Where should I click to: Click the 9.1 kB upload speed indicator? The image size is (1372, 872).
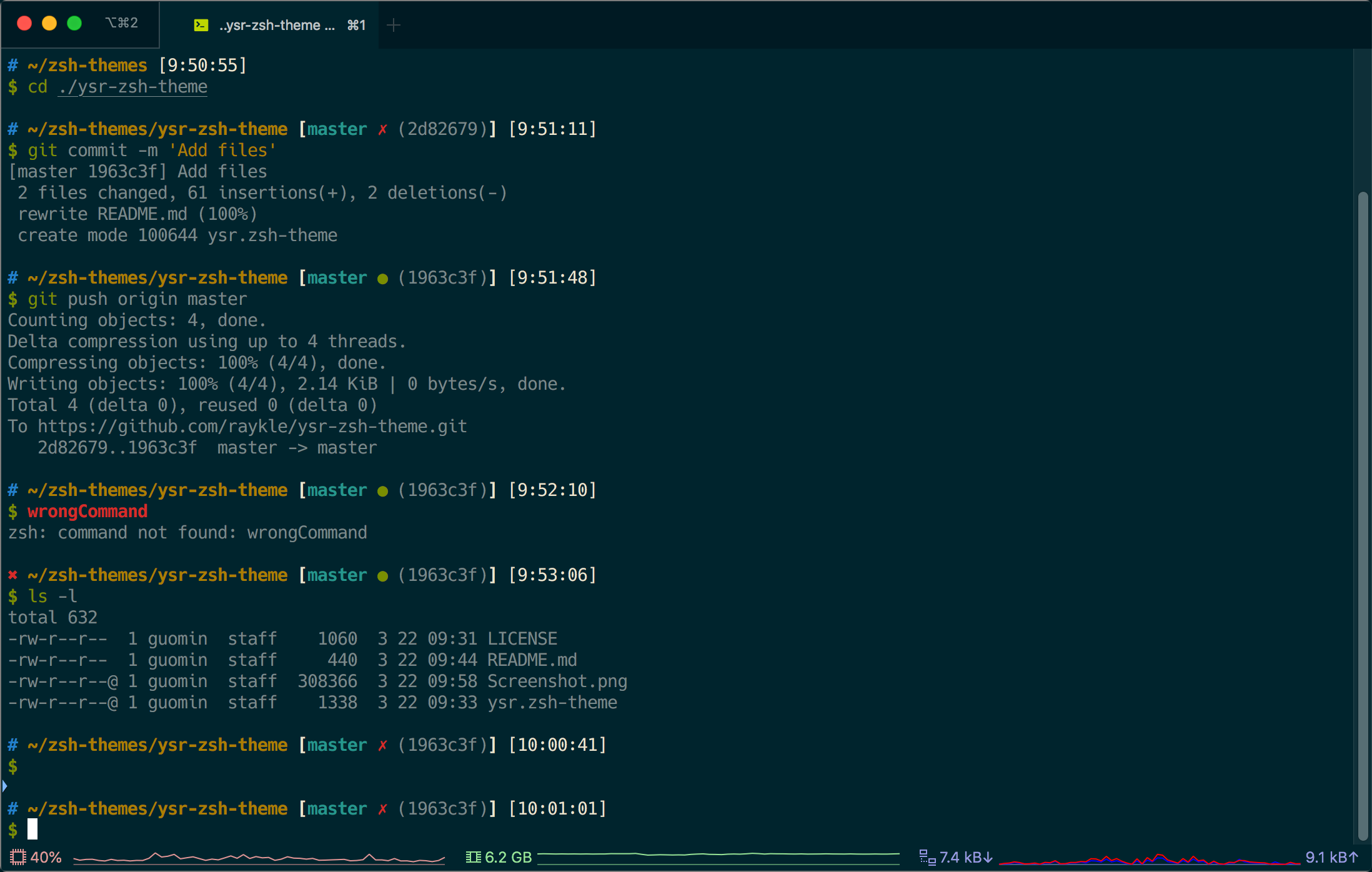1331,857
